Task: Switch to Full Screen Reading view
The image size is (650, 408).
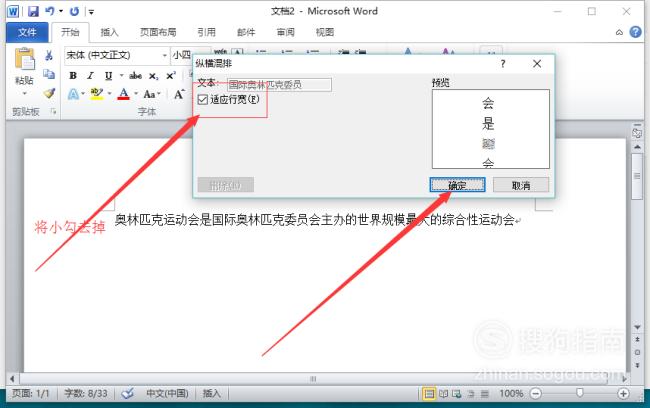Action: [x=443, y=393]
